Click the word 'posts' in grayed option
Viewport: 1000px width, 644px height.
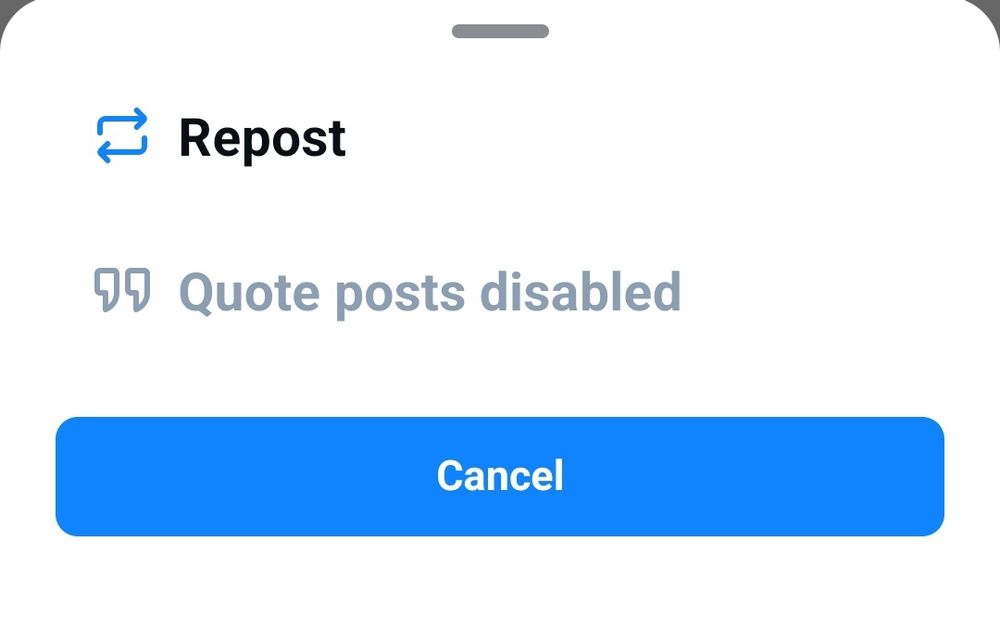coord(400,295)
